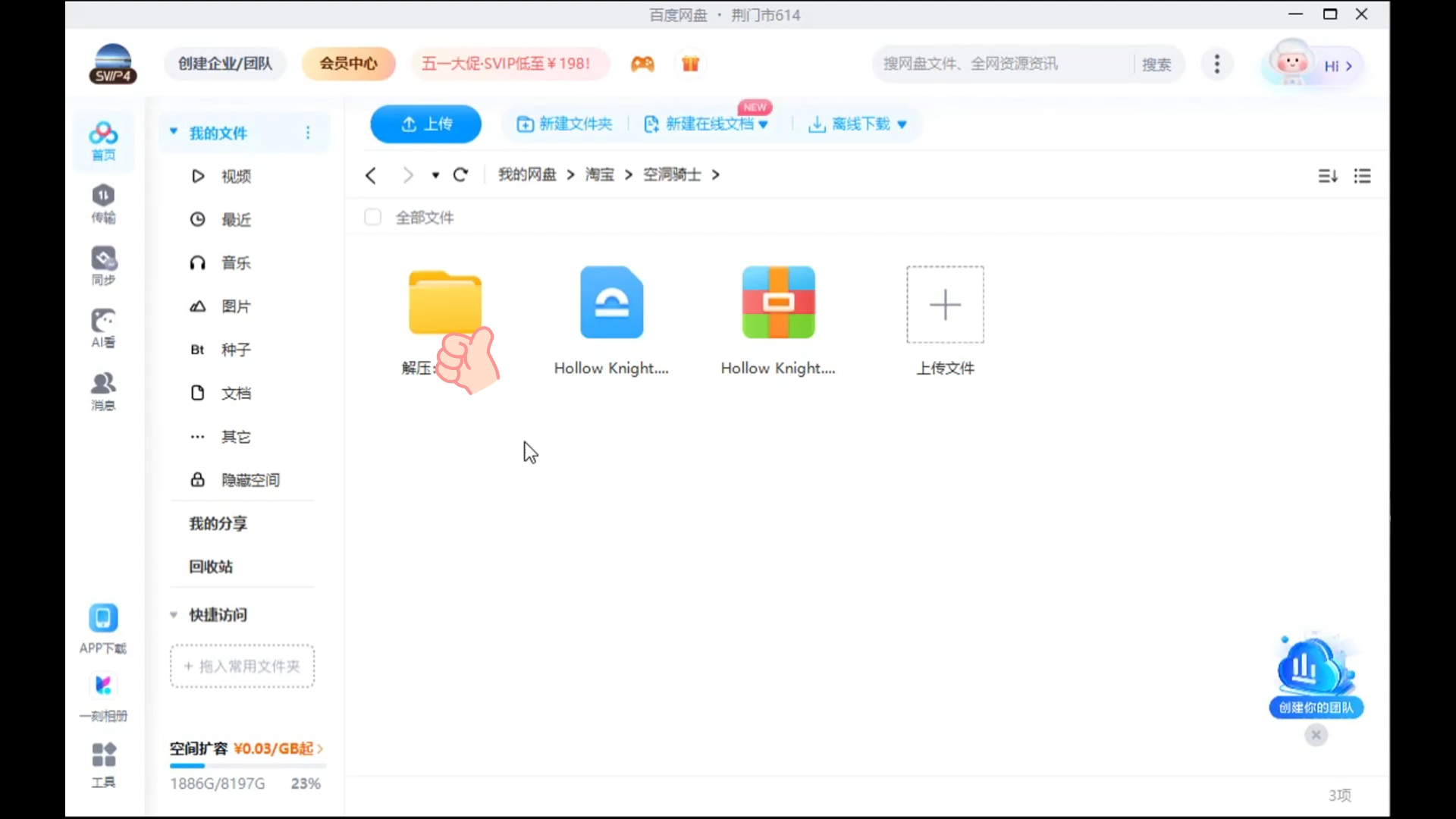Click the orange gift box icon

pyautogui.click(x=690, y=64)
